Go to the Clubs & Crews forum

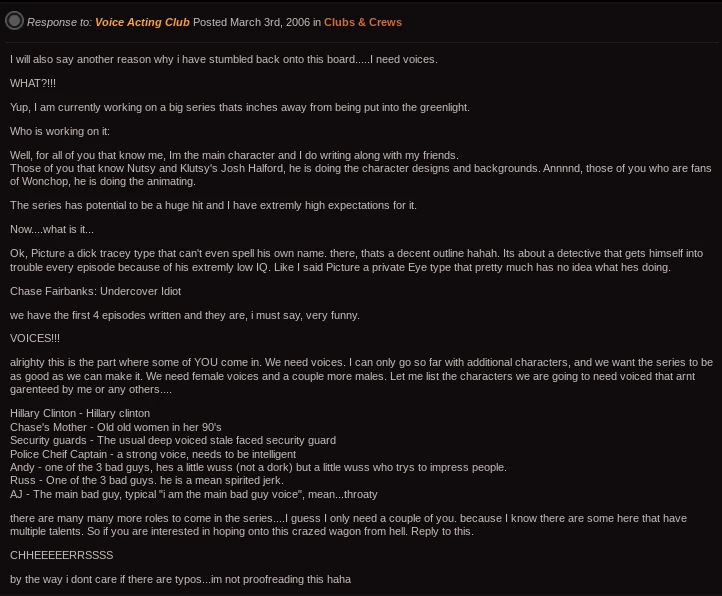362,22
